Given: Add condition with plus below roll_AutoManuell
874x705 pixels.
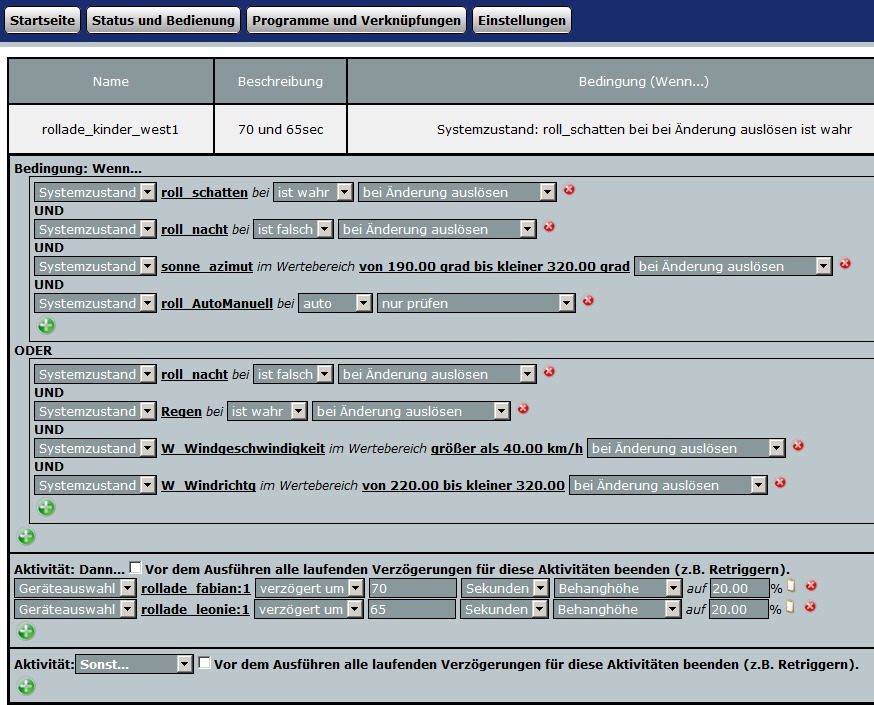Looking at the screenshot, I should tap(46, 325).
